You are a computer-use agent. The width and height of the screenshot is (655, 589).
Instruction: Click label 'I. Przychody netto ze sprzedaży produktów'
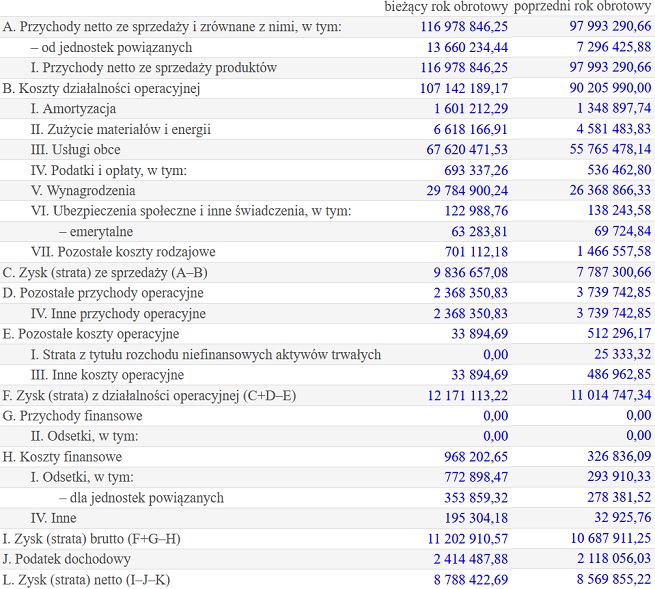pyautogui.click(x=154, y=68)
